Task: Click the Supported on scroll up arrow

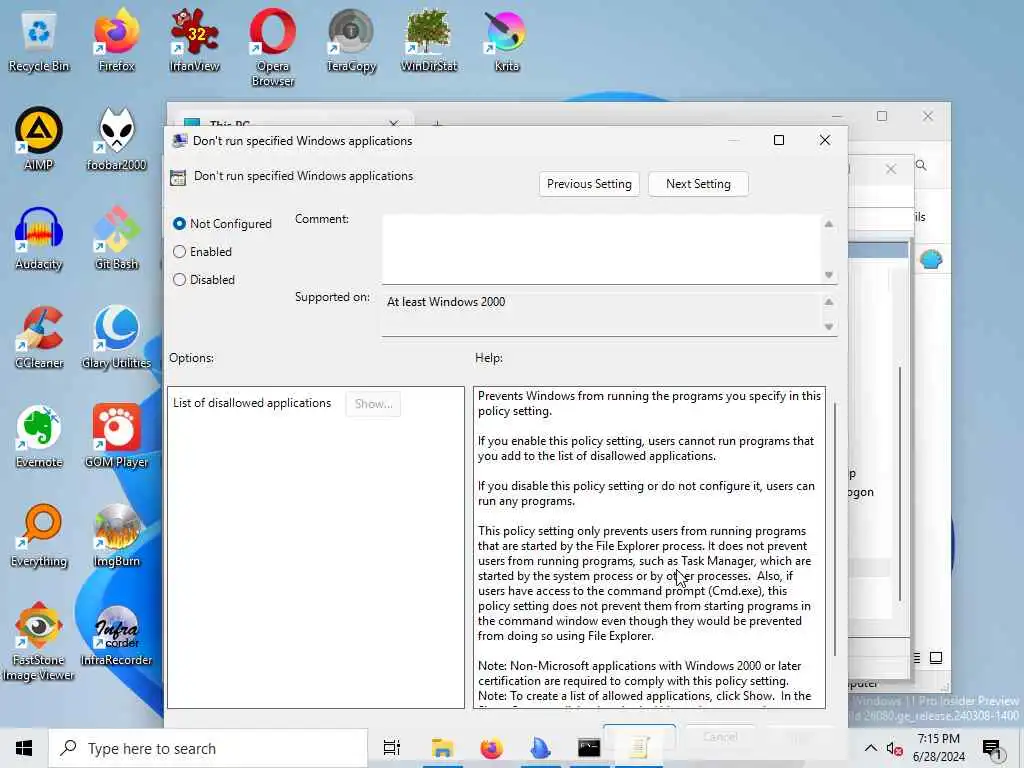Action: click(x=829, y=302)
